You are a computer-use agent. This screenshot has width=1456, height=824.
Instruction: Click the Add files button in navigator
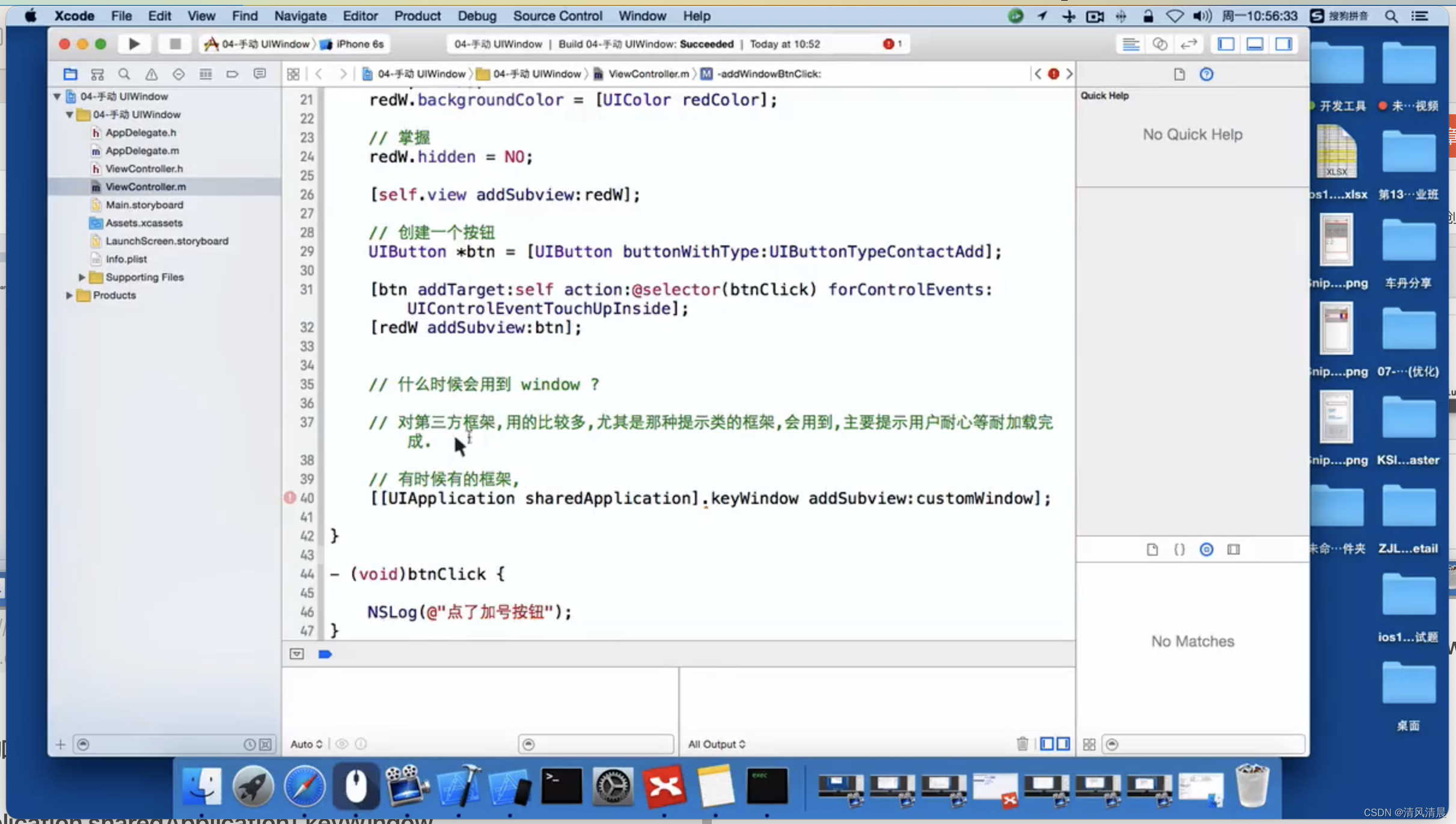(59, 744)
